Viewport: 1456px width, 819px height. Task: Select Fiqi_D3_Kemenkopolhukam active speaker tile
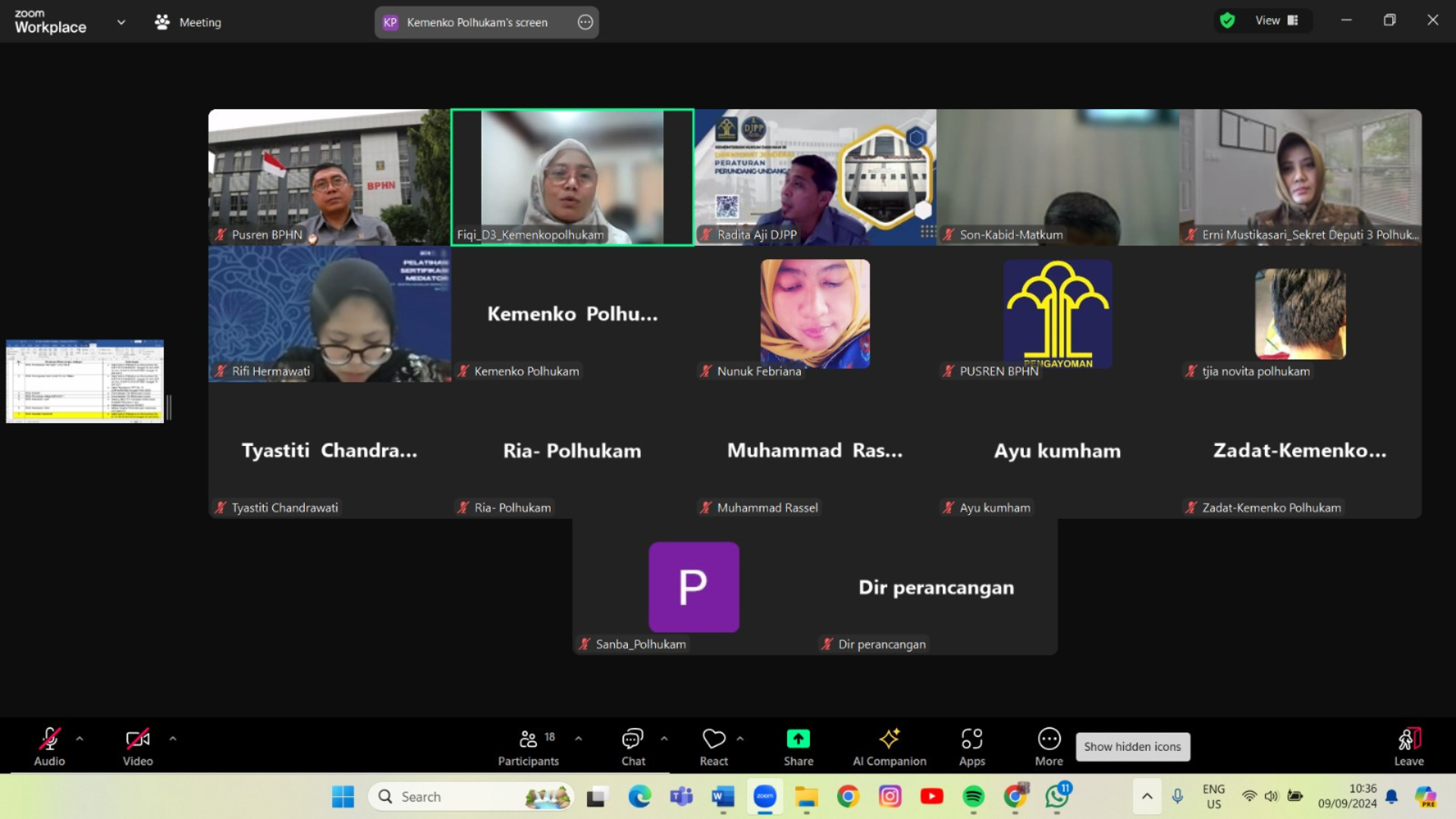point(573,177)
